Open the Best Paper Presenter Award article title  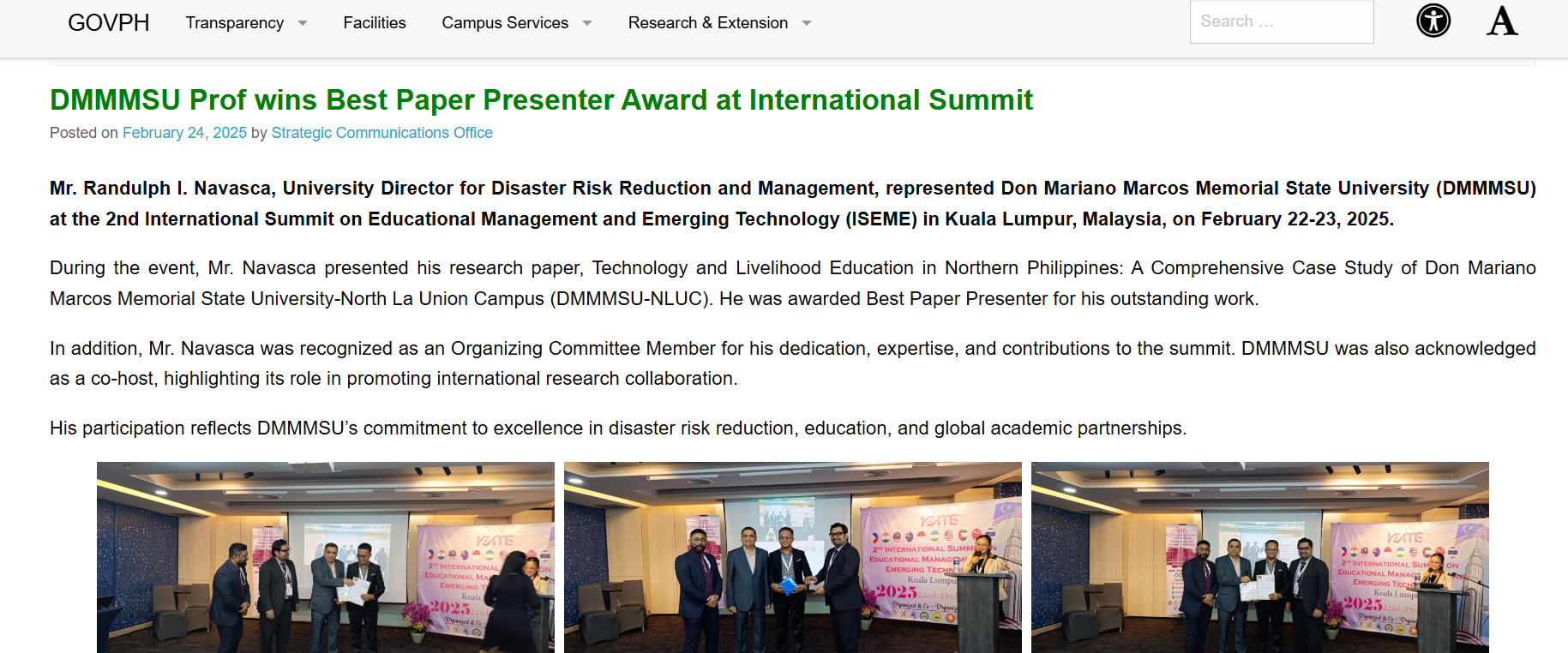point(541,100)
